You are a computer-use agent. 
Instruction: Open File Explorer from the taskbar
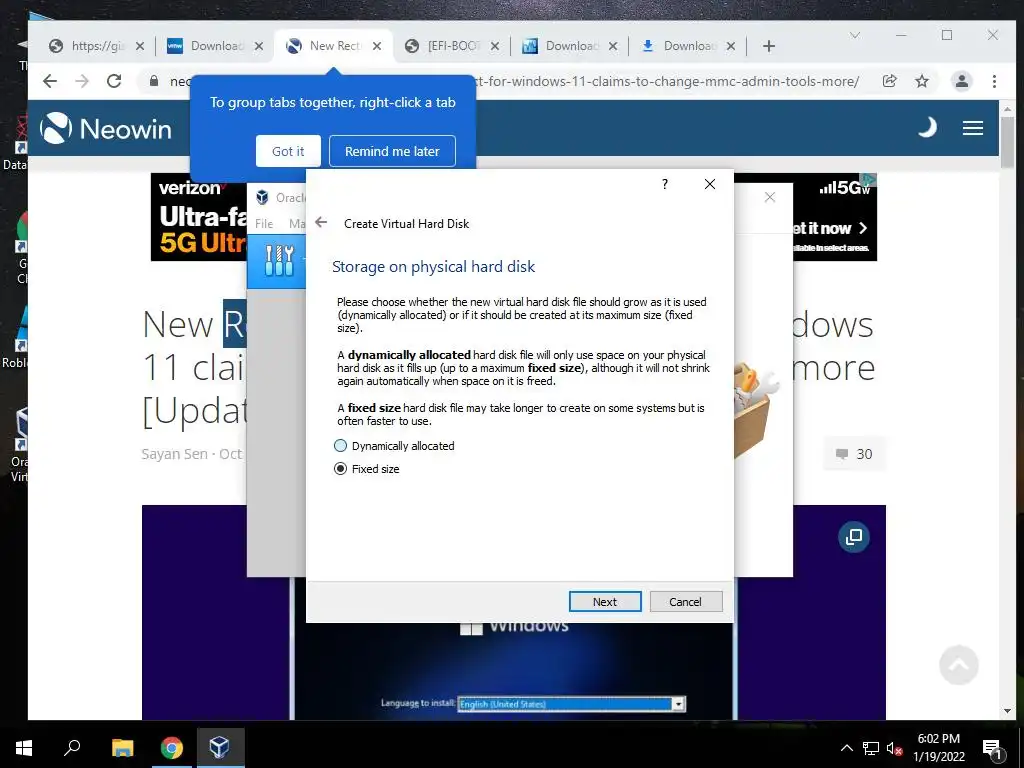coord(122,748)
